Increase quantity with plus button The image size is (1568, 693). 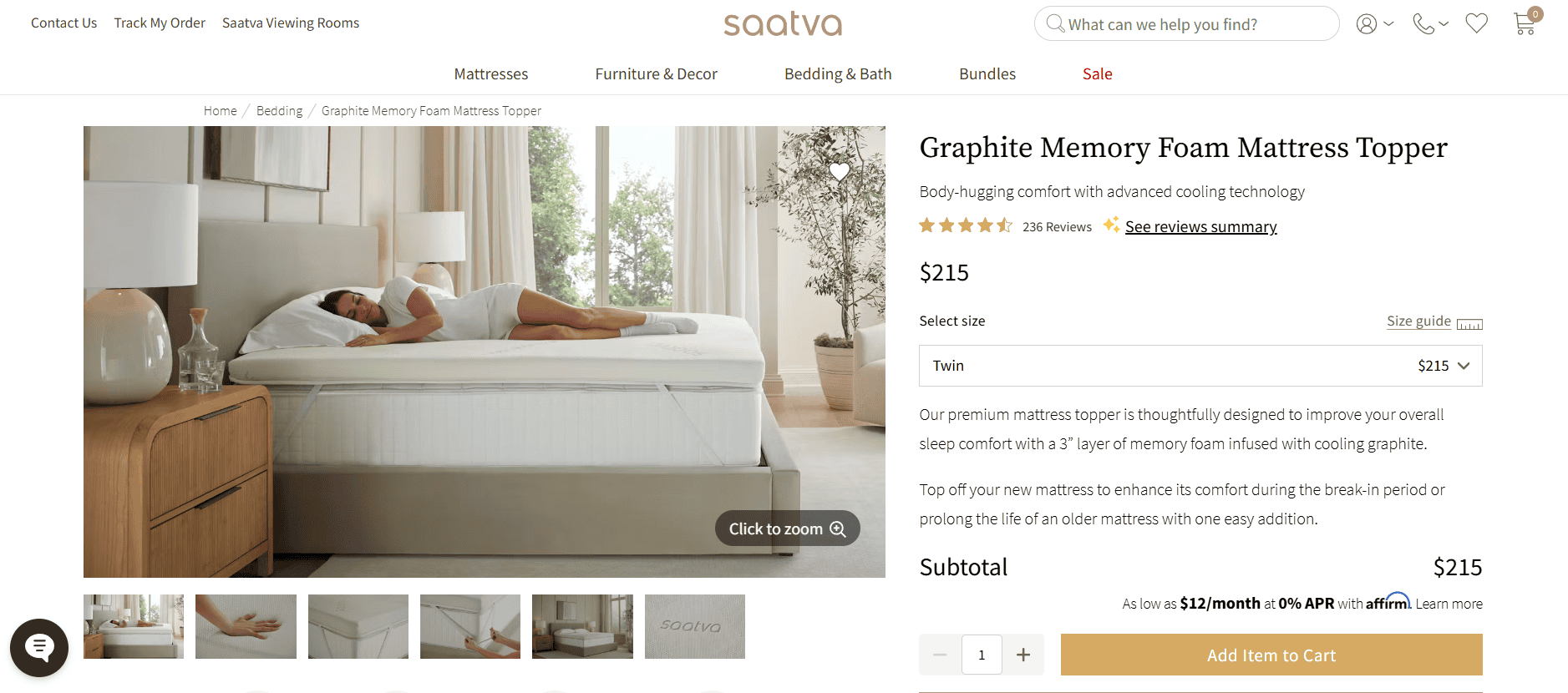click(1023, 655)
